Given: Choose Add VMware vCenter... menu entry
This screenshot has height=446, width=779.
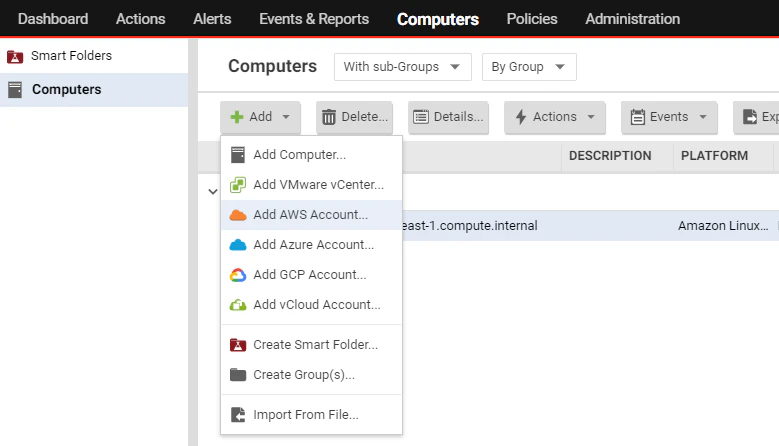Looking at the screenshot, I should point(312,185).
